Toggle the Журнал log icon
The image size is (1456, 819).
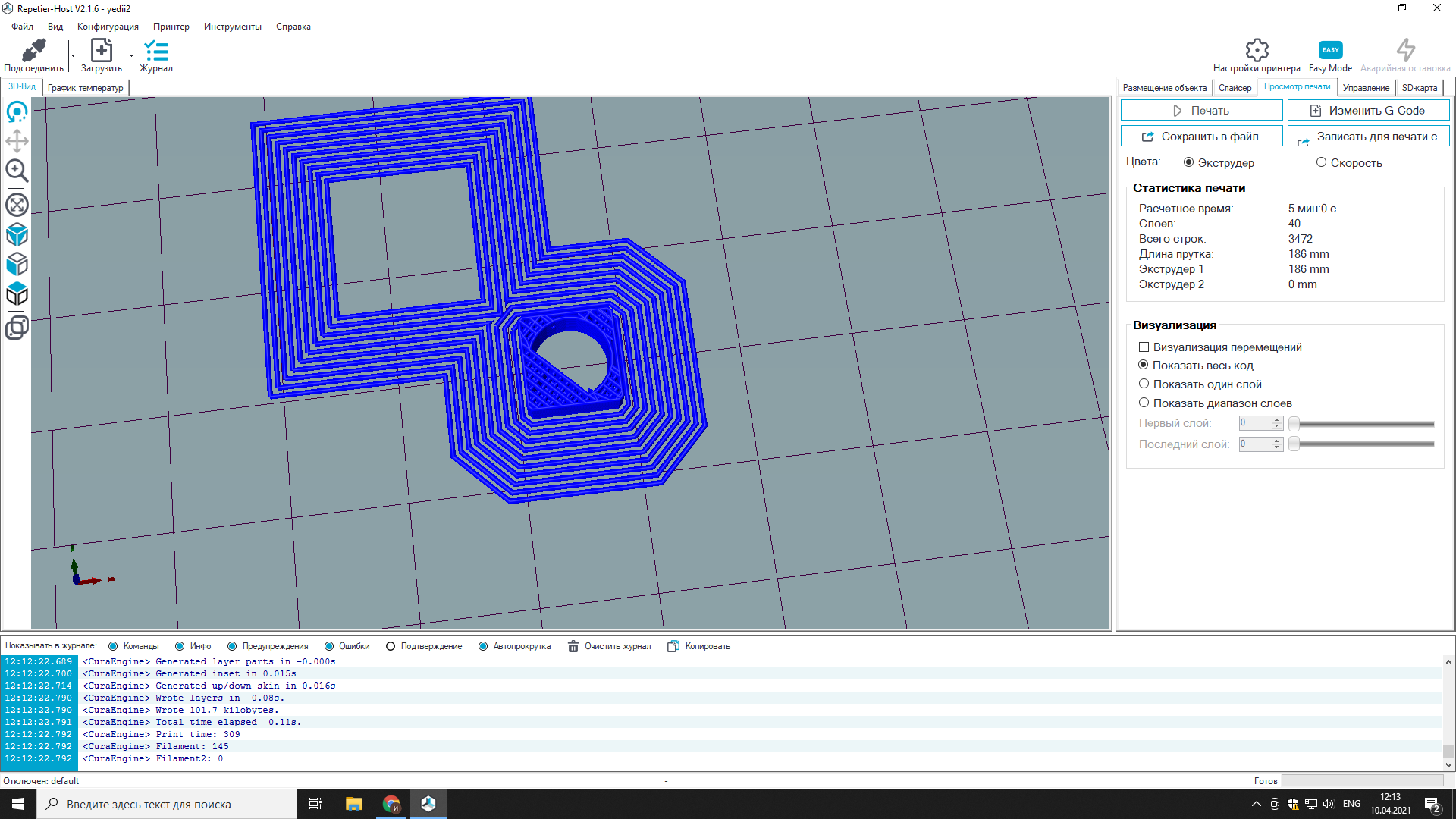pos(156,51)
